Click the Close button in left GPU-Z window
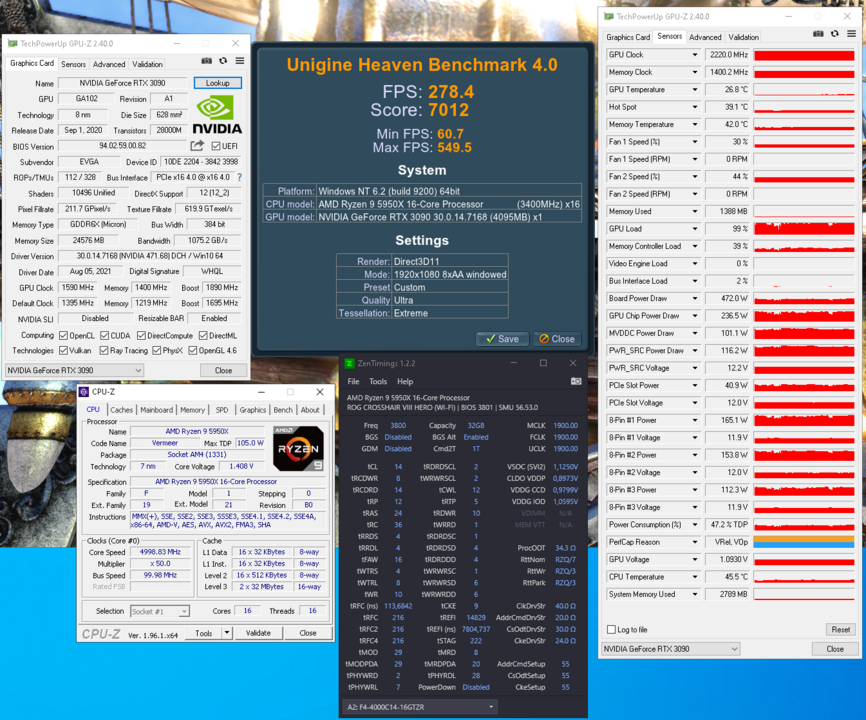 pyautogui.click(x=224, y=370)
